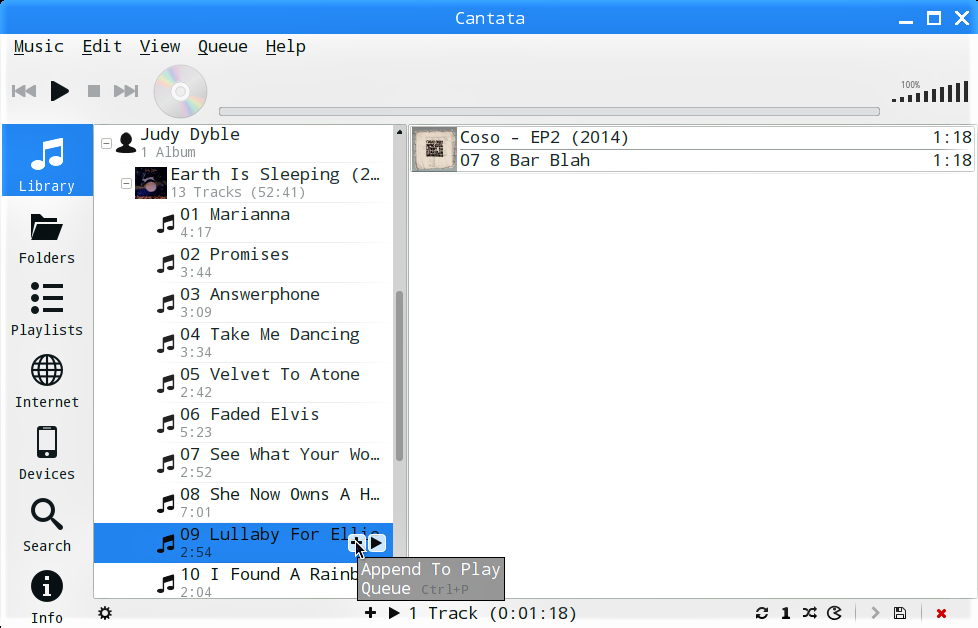Click the Coso EP2 cover in queue
978x628 pixels.
434,149
